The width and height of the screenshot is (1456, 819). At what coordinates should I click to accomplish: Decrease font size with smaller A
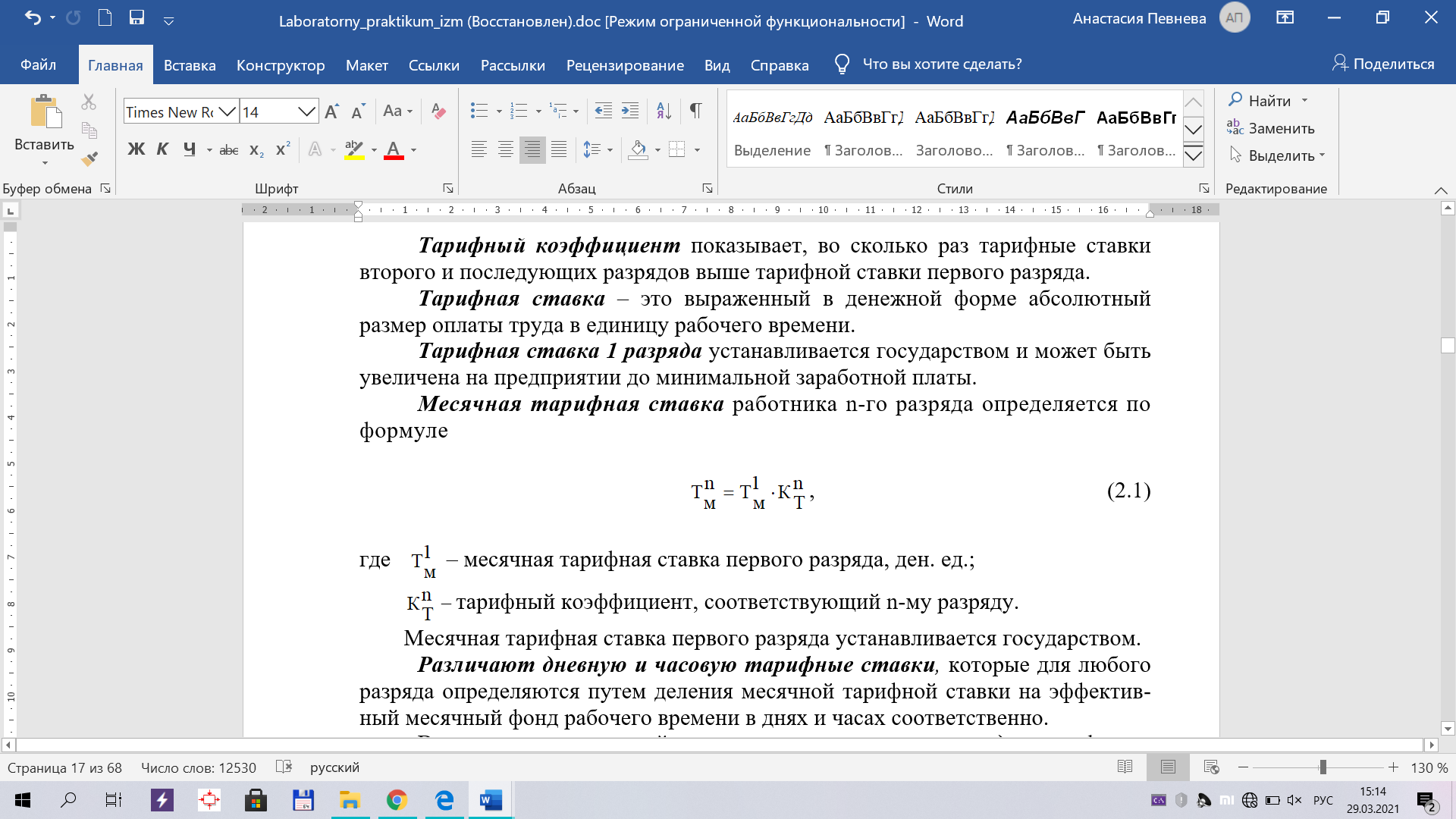click(358, 111)
